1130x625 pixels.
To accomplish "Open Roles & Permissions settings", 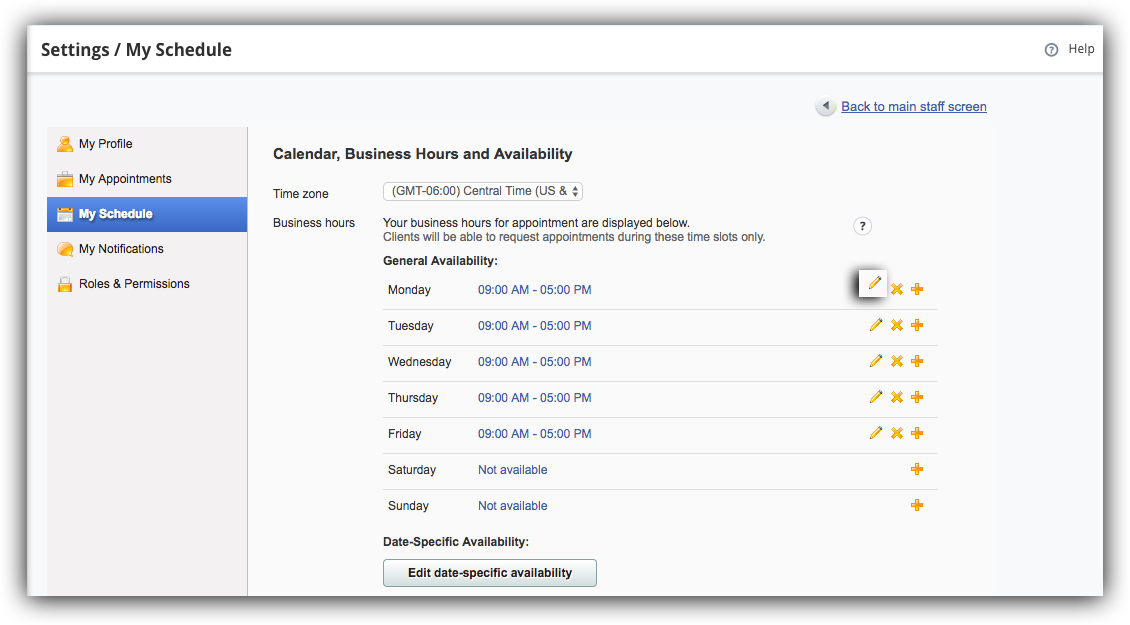I will click(x=147, y=284).
